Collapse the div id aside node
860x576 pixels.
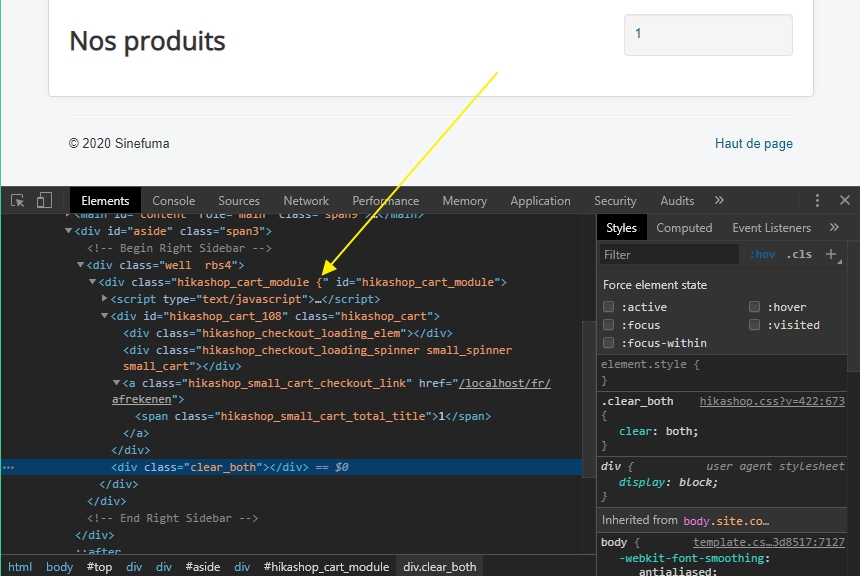point(69,231)
